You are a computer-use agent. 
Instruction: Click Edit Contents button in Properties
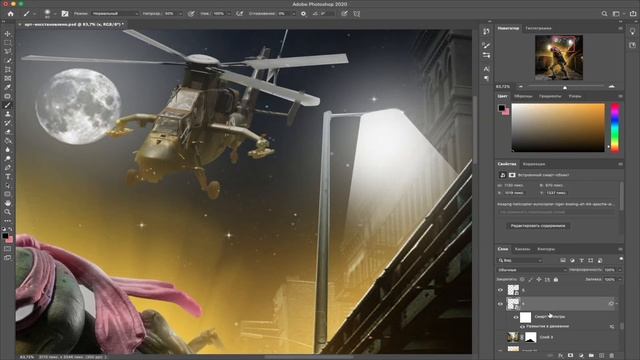coord(538,226)
